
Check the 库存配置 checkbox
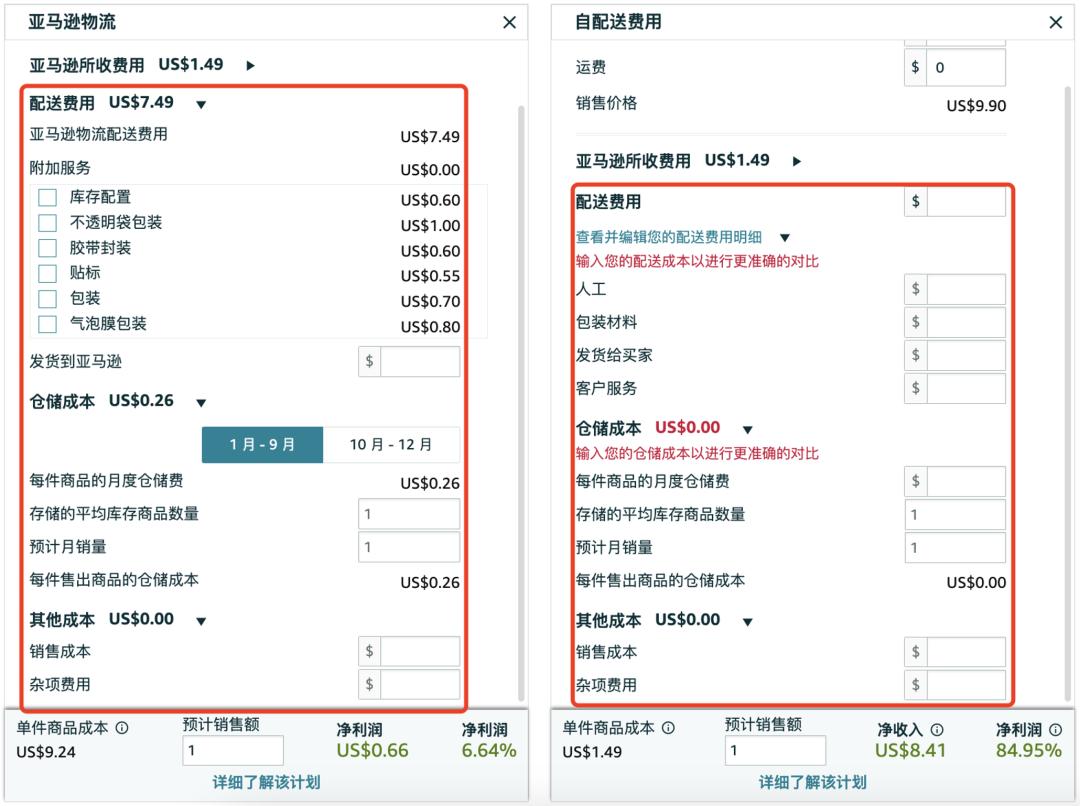coord(48,198)
